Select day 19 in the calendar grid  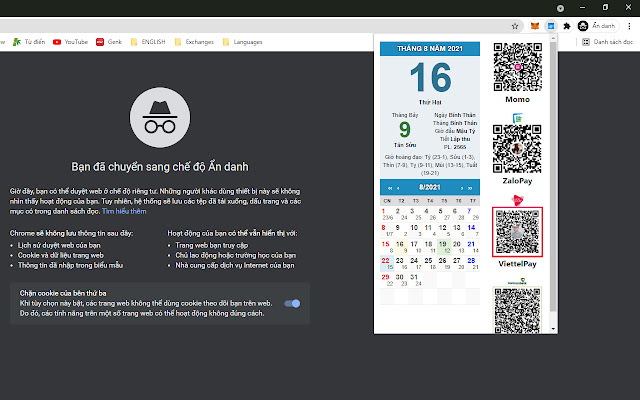444,247
